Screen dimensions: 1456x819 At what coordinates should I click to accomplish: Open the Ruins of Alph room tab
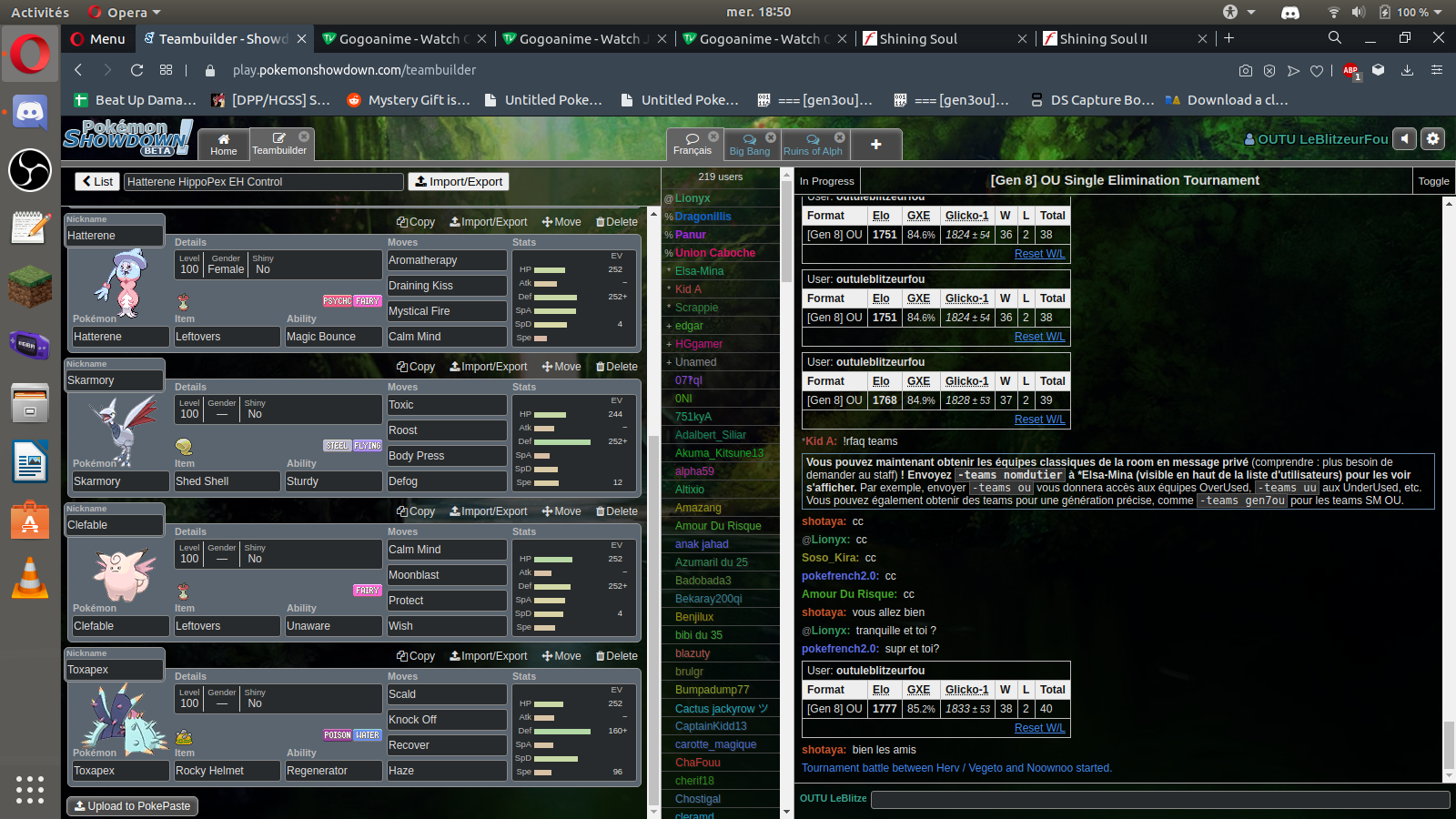click(x=814, y=146)
